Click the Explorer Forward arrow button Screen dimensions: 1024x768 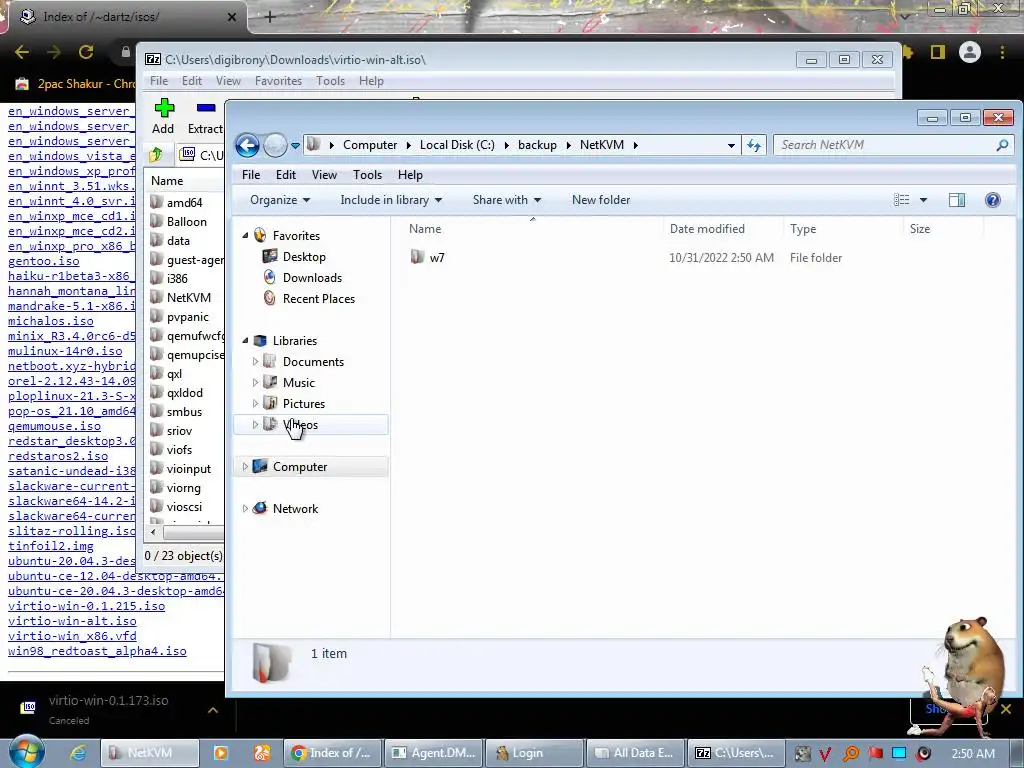tap(275, 145)
